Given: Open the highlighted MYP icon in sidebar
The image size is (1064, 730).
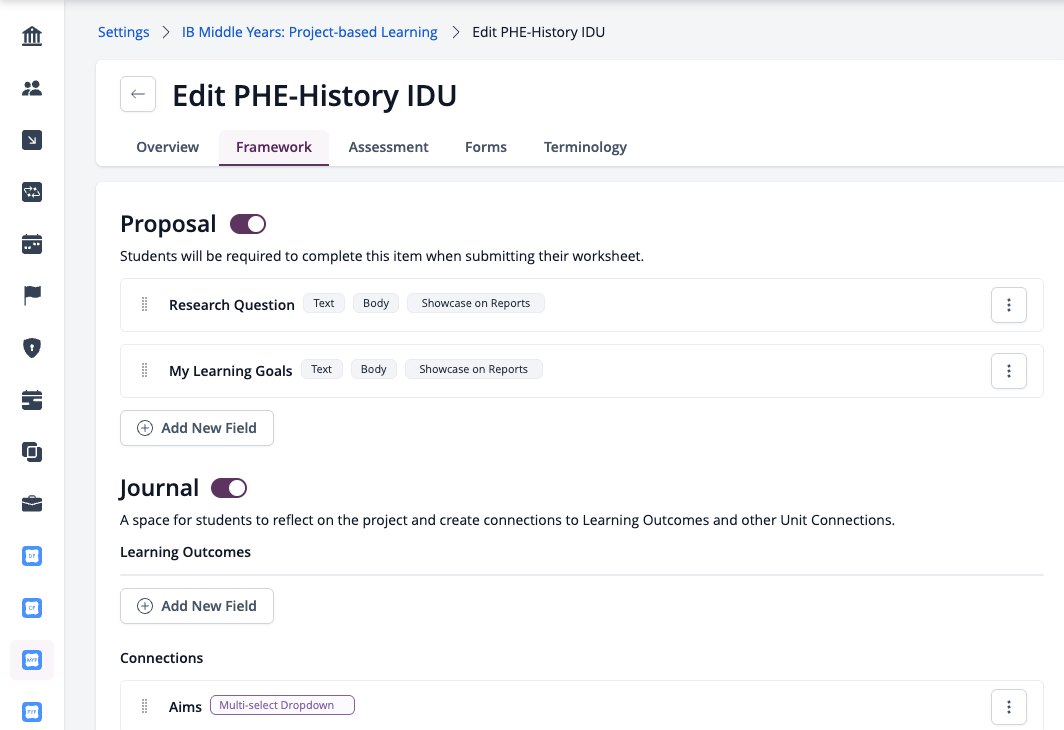Looking at the screenshot, I should (x=32, y=660).
